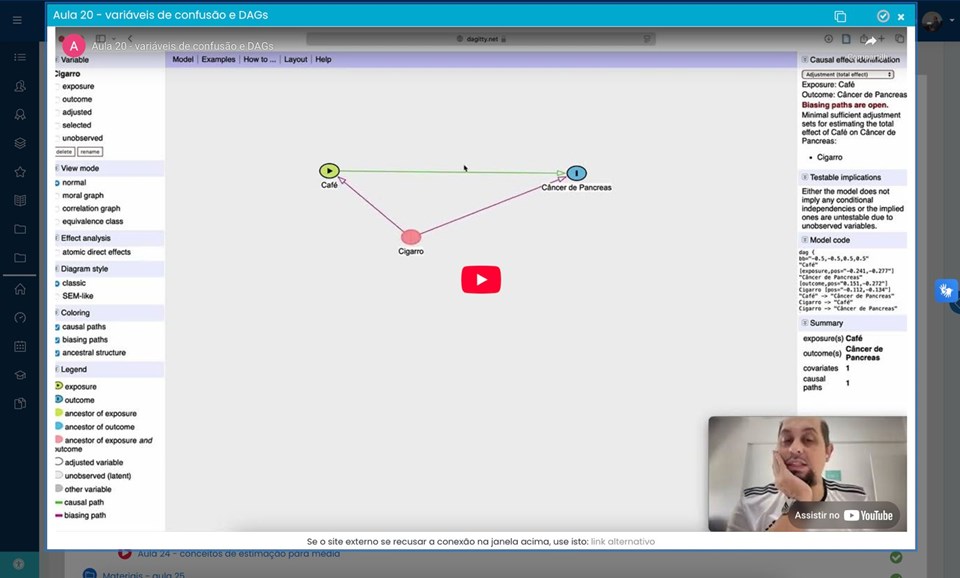
Task: Click 'Assistir no YouTube' button
Action: point(844,515)
